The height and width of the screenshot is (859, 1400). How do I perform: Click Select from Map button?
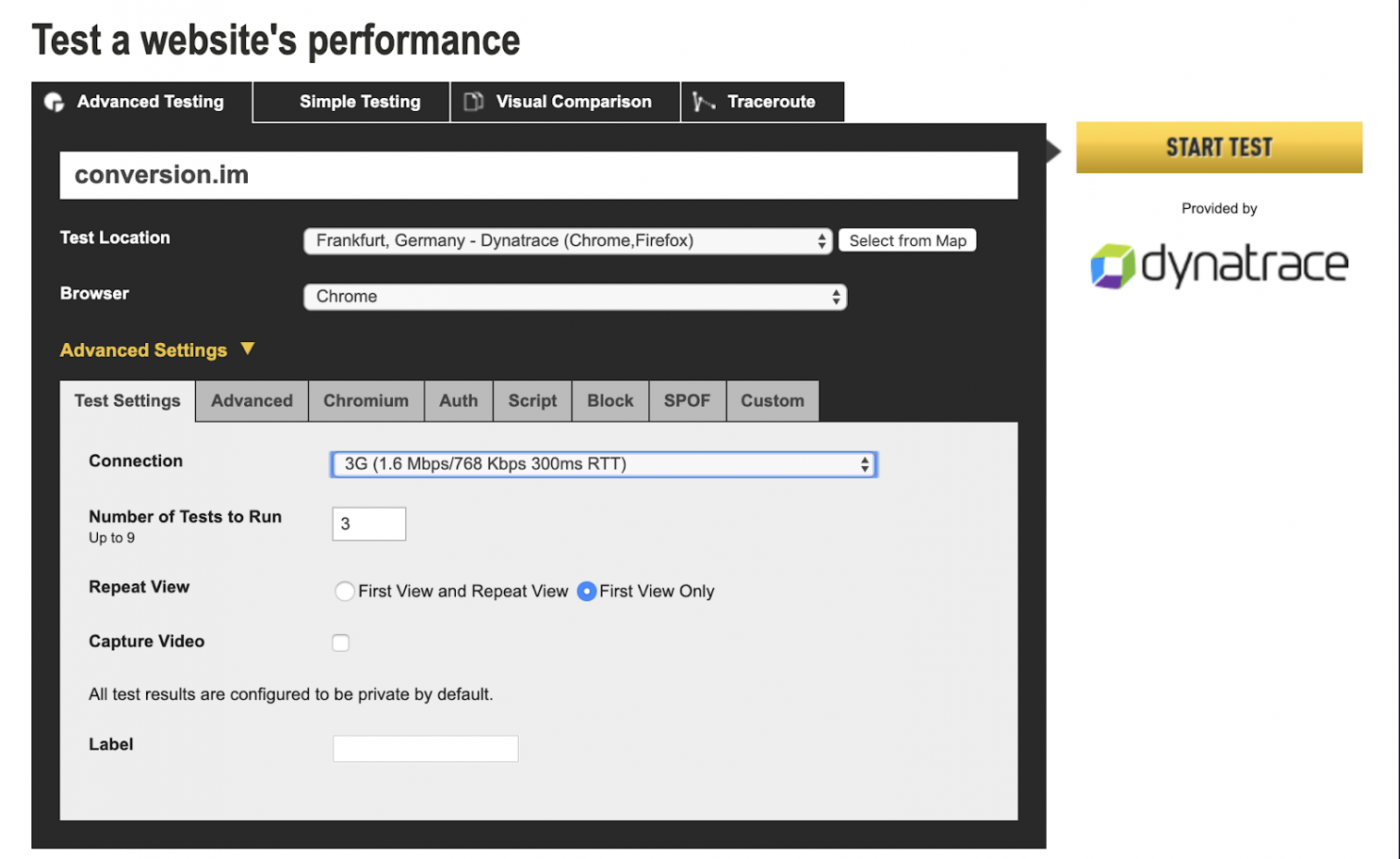(x=907, y=240)
